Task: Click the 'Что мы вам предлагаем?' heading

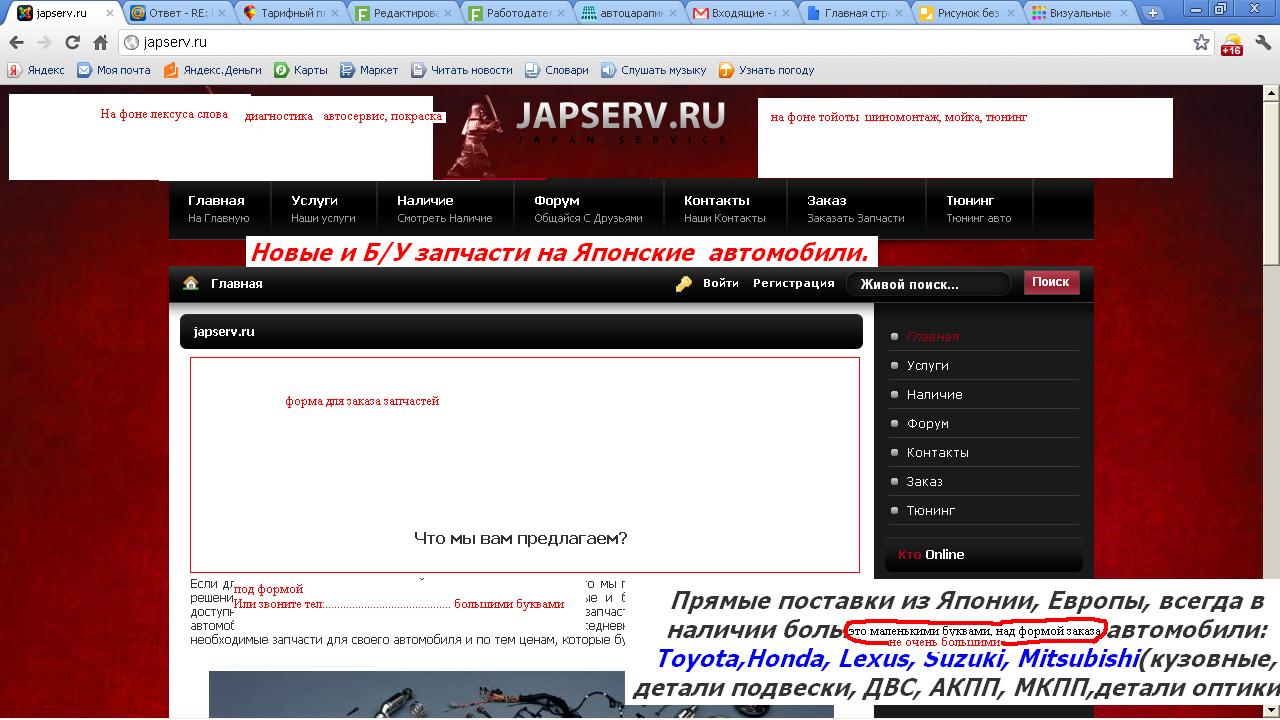Action: (x=521, y=538)
